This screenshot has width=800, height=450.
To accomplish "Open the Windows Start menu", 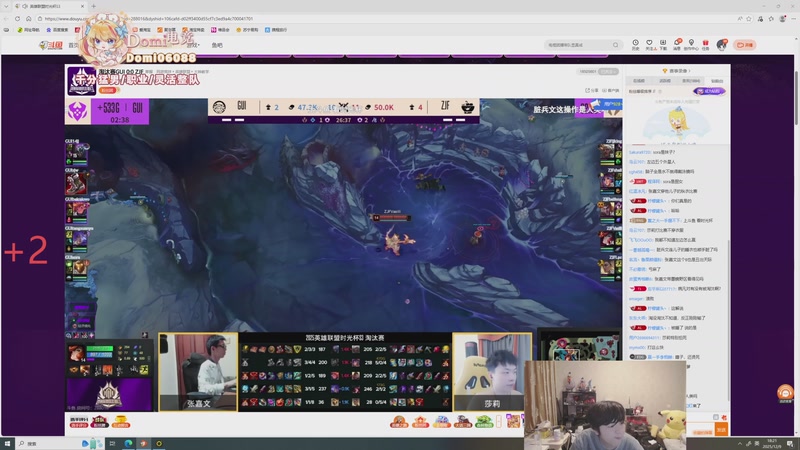I will coord(7,443).
